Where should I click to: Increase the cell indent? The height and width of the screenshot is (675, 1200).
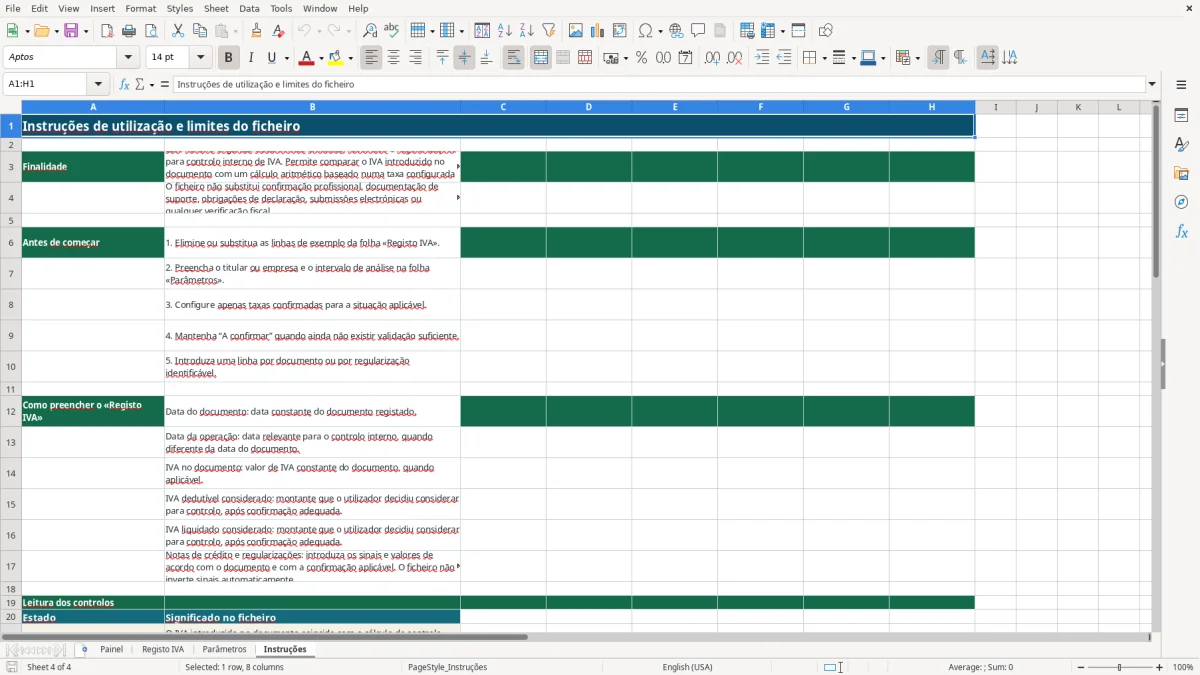coord(762,58)
